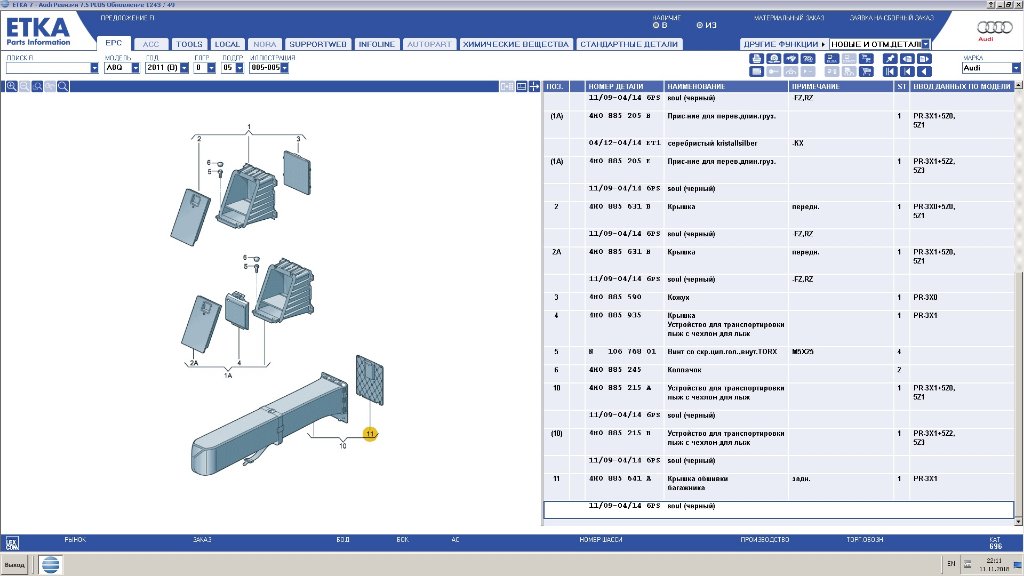This screenshot has height=576, width=1024.
Task: Click the previous page arrow icon
Action: coord(908,71)
